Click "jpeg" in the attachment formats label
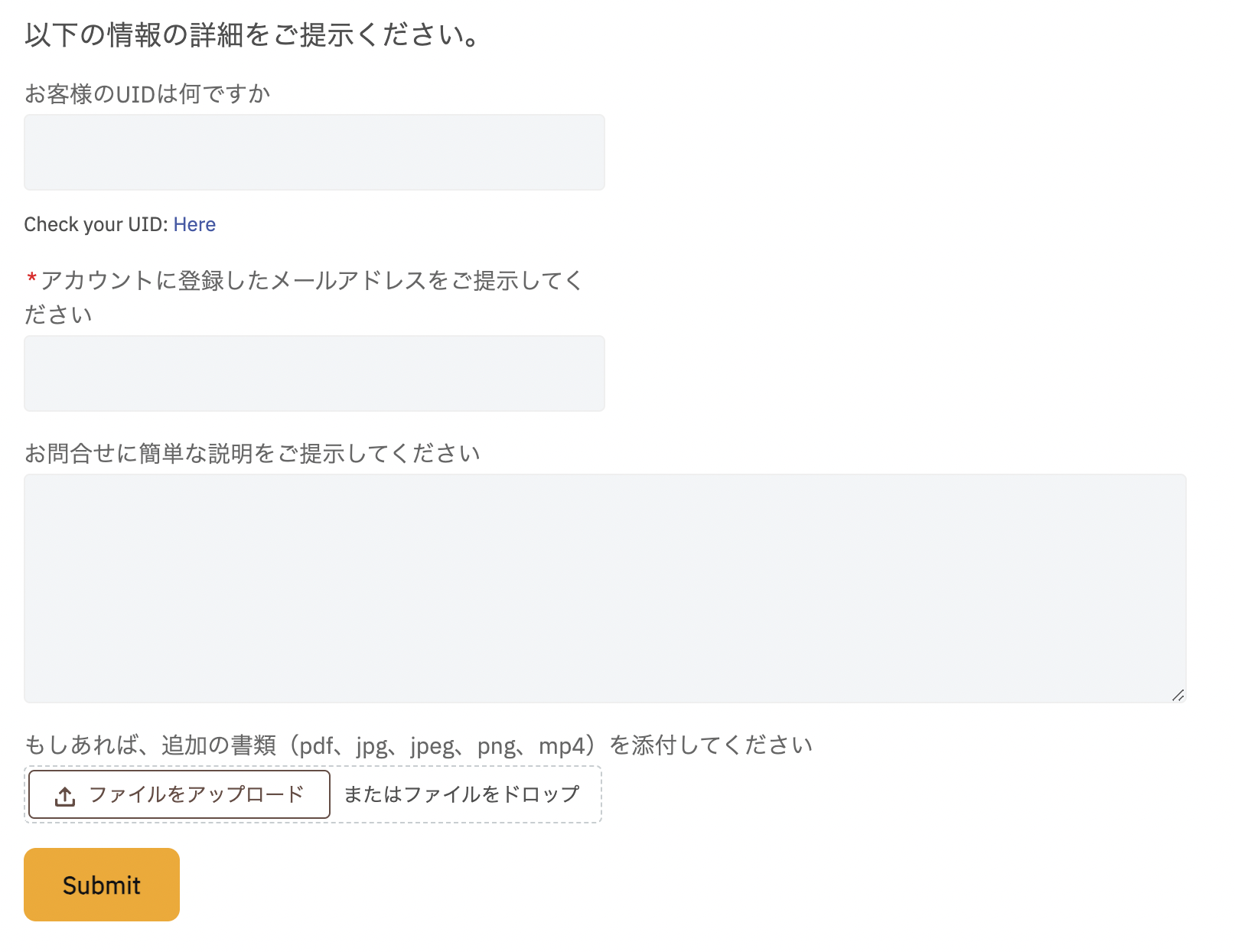The height and width of the screenshot is (952, 1235). coord(432,746)
